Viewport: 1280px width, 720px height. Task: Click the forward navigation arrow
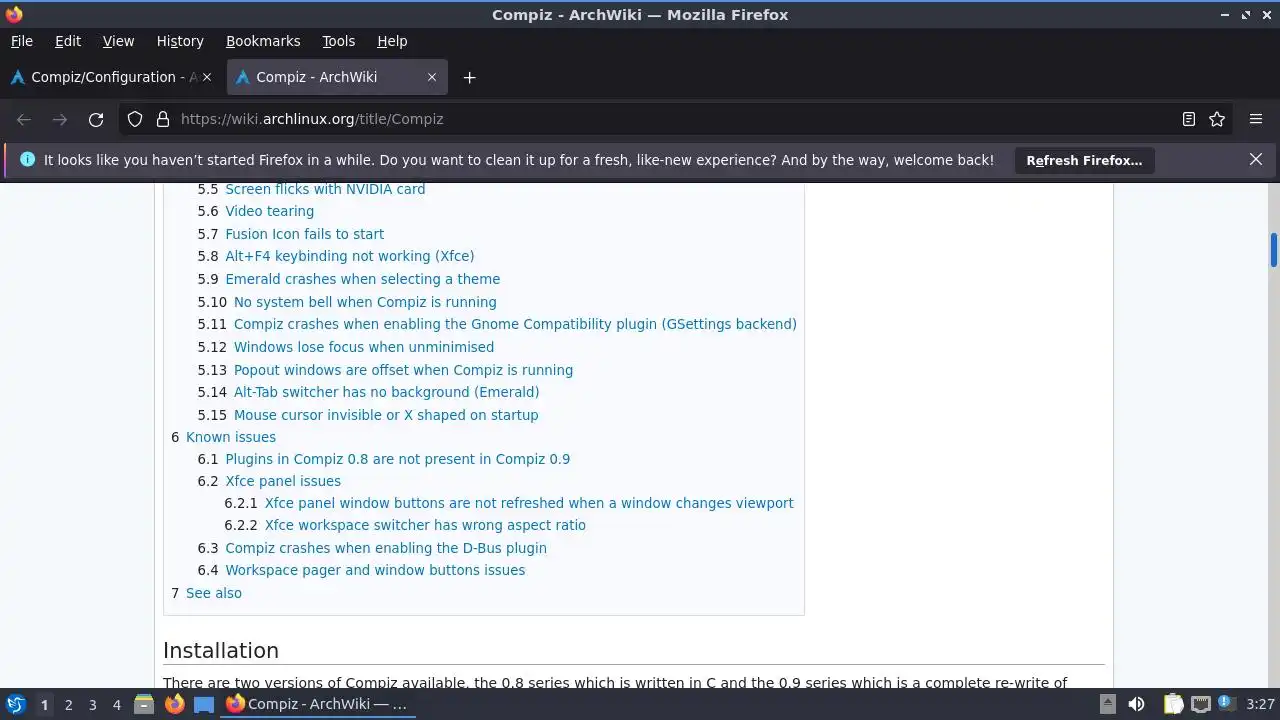tap(60, 119)
